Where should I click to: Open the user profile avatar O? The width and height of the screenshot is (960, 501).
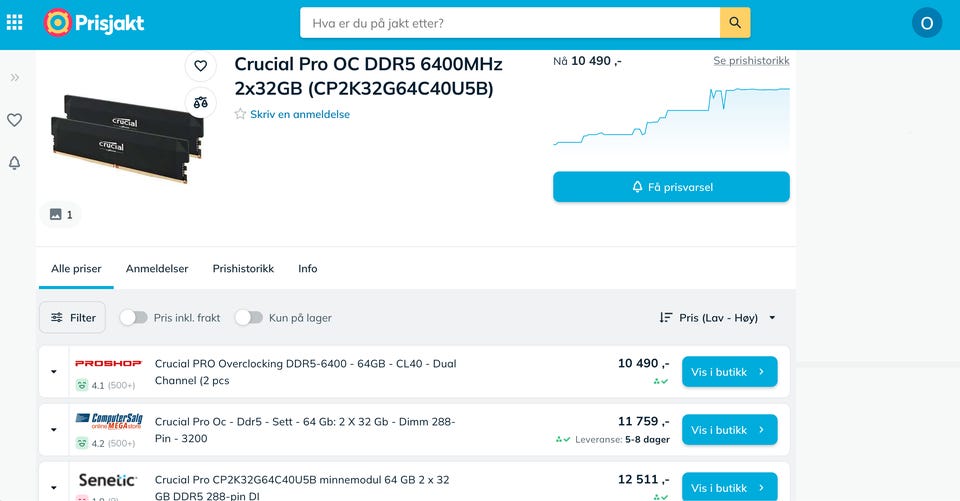tap(926, 23)
